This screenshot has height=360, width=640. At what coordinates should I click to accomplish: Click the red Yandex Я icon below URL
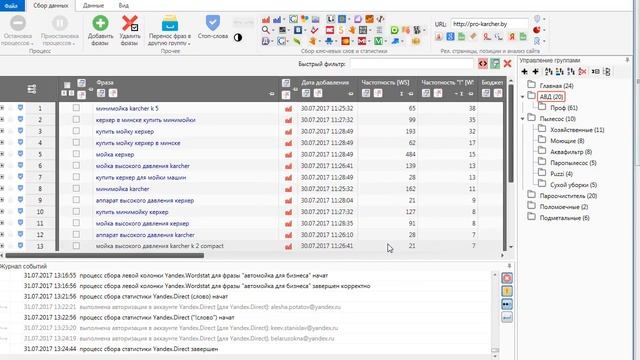click(512, 37)
